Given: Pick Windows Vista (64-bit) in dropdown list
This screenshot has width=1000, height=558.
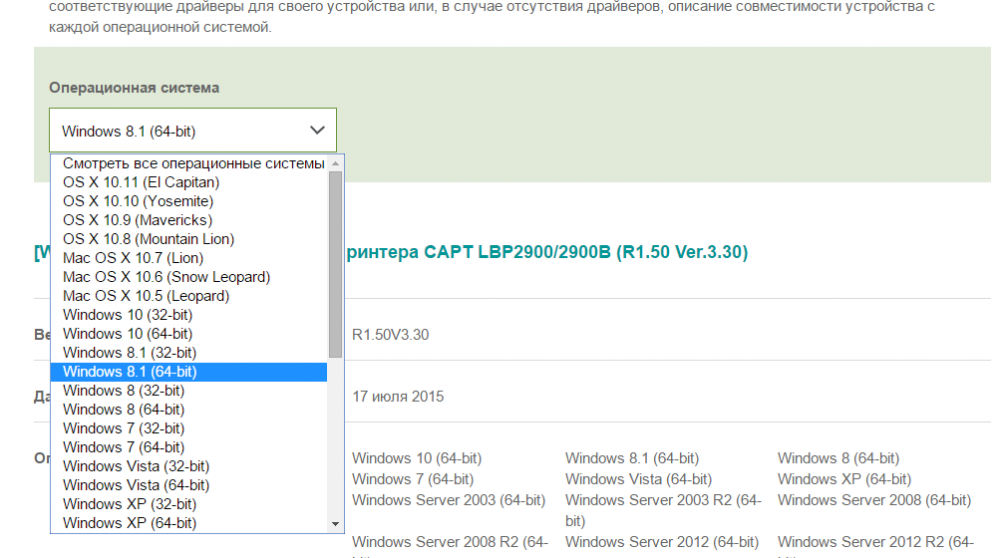Looking at the screenshot, I should pyautogui.click(x=189, y=485).
